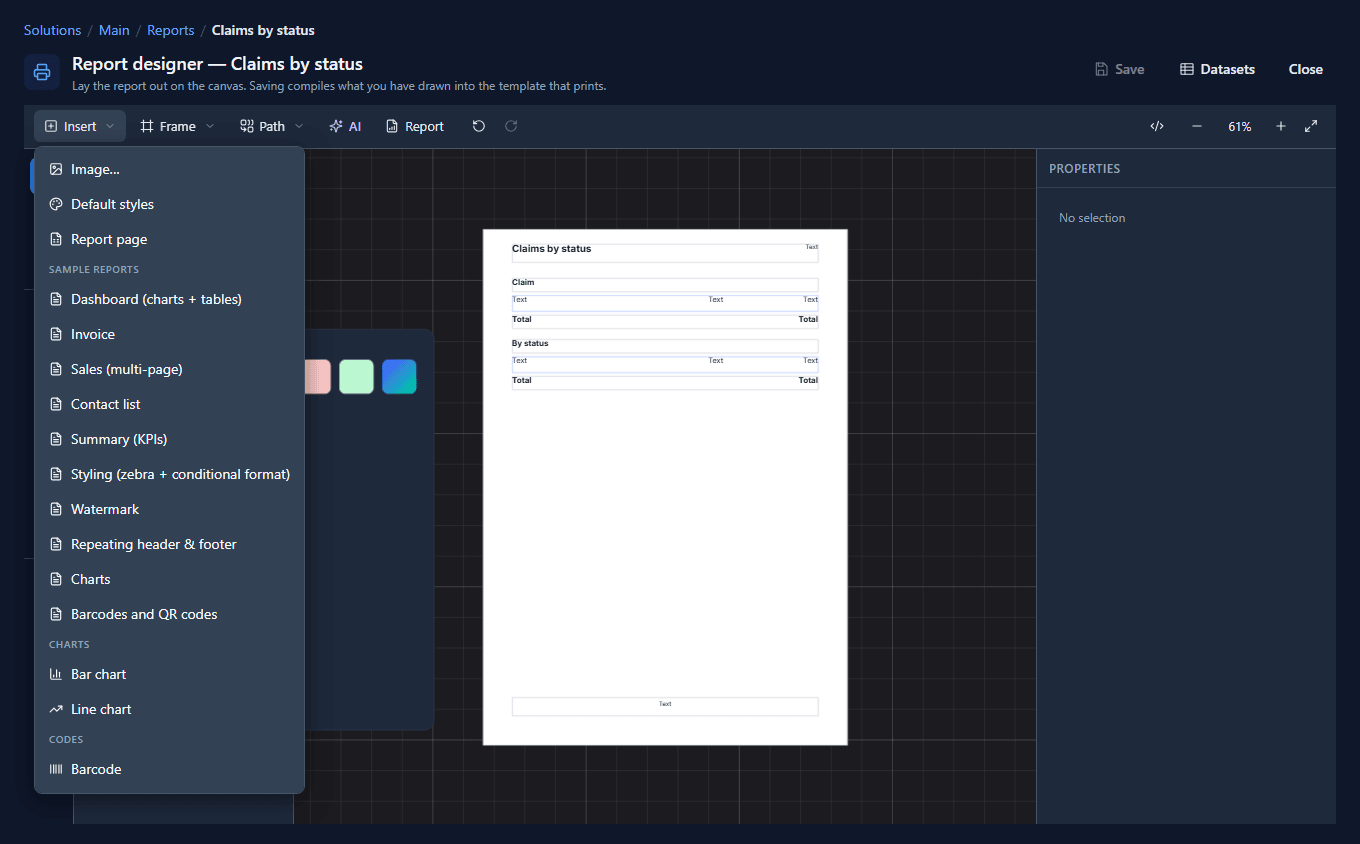Undo the last canvas change
Viewport: 1360px width, 844px height.
coord(479,126)
